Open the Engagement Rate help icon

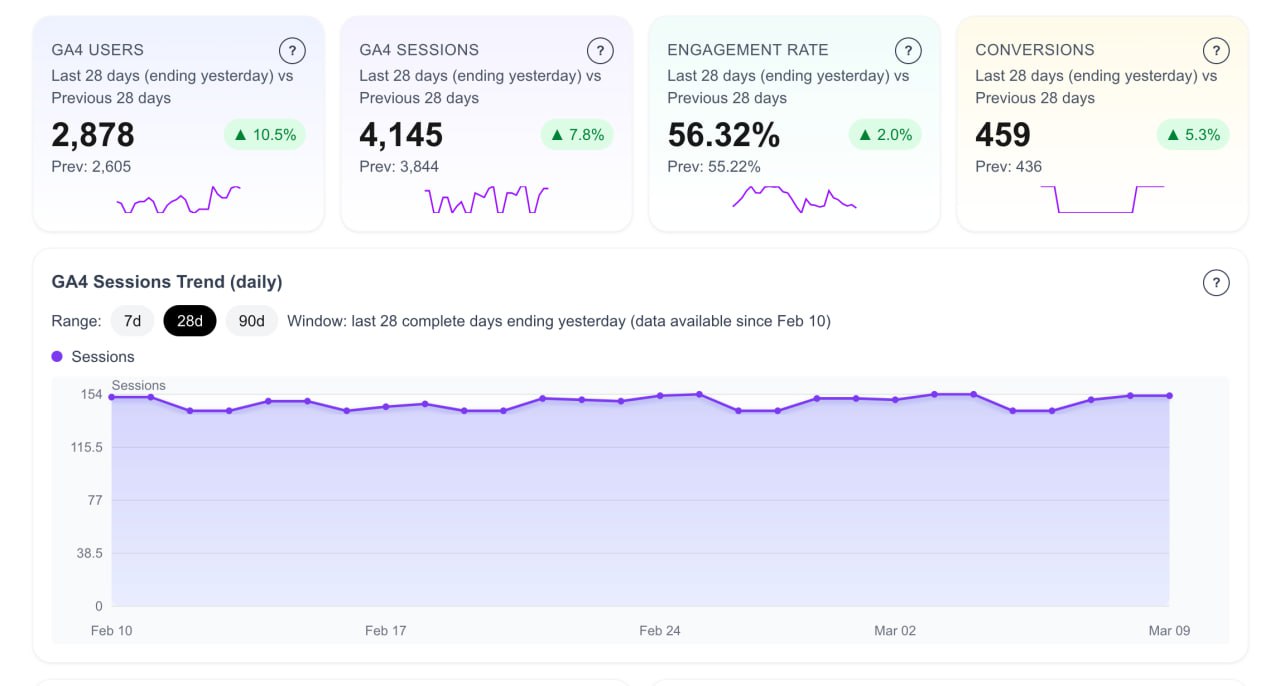907,50
